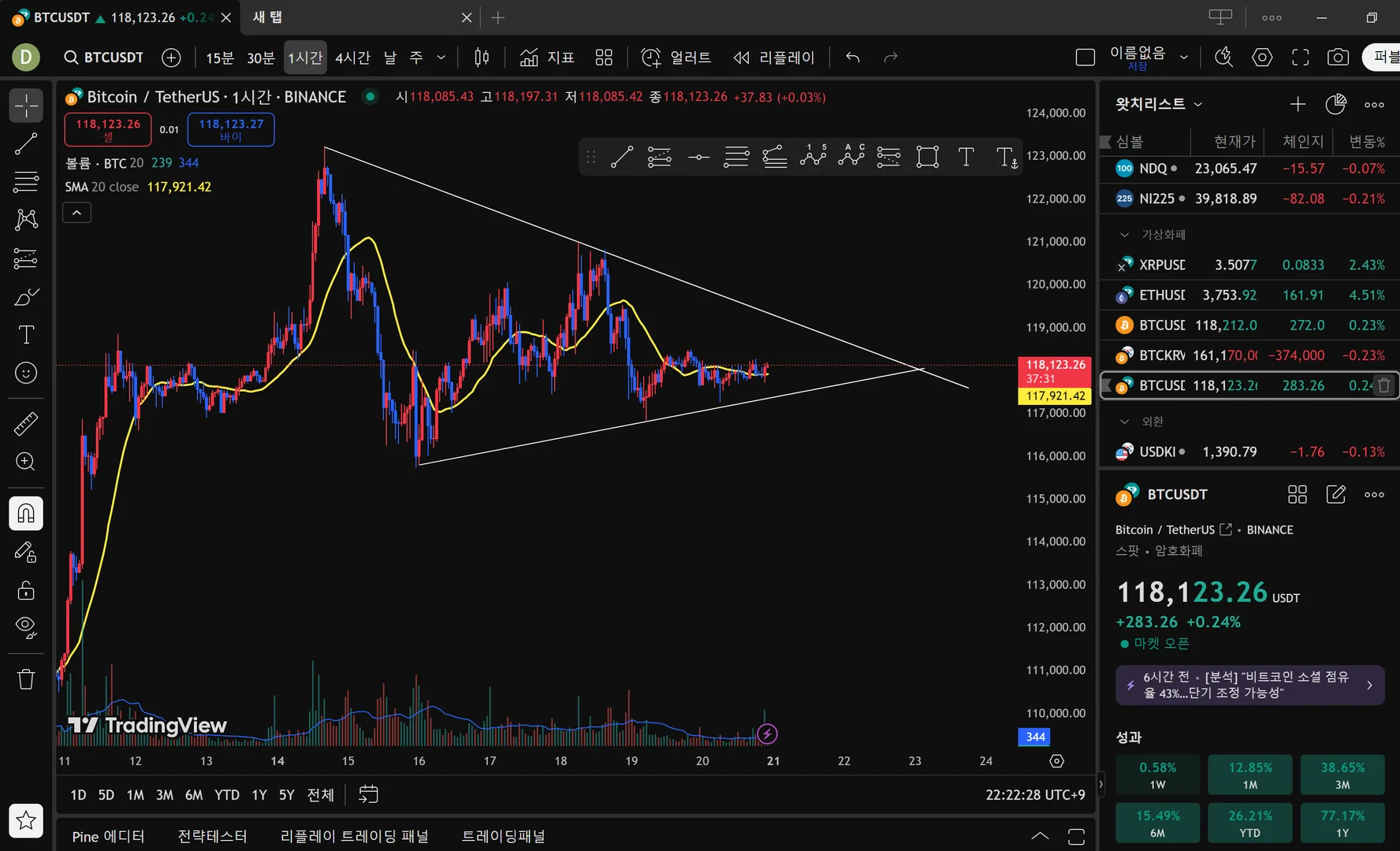Image resolution: width=1400 pixels, height=851 pixels.
Task: Open the Gann and Fibonacci tools in left sidebar
Action: pos(26,181)
